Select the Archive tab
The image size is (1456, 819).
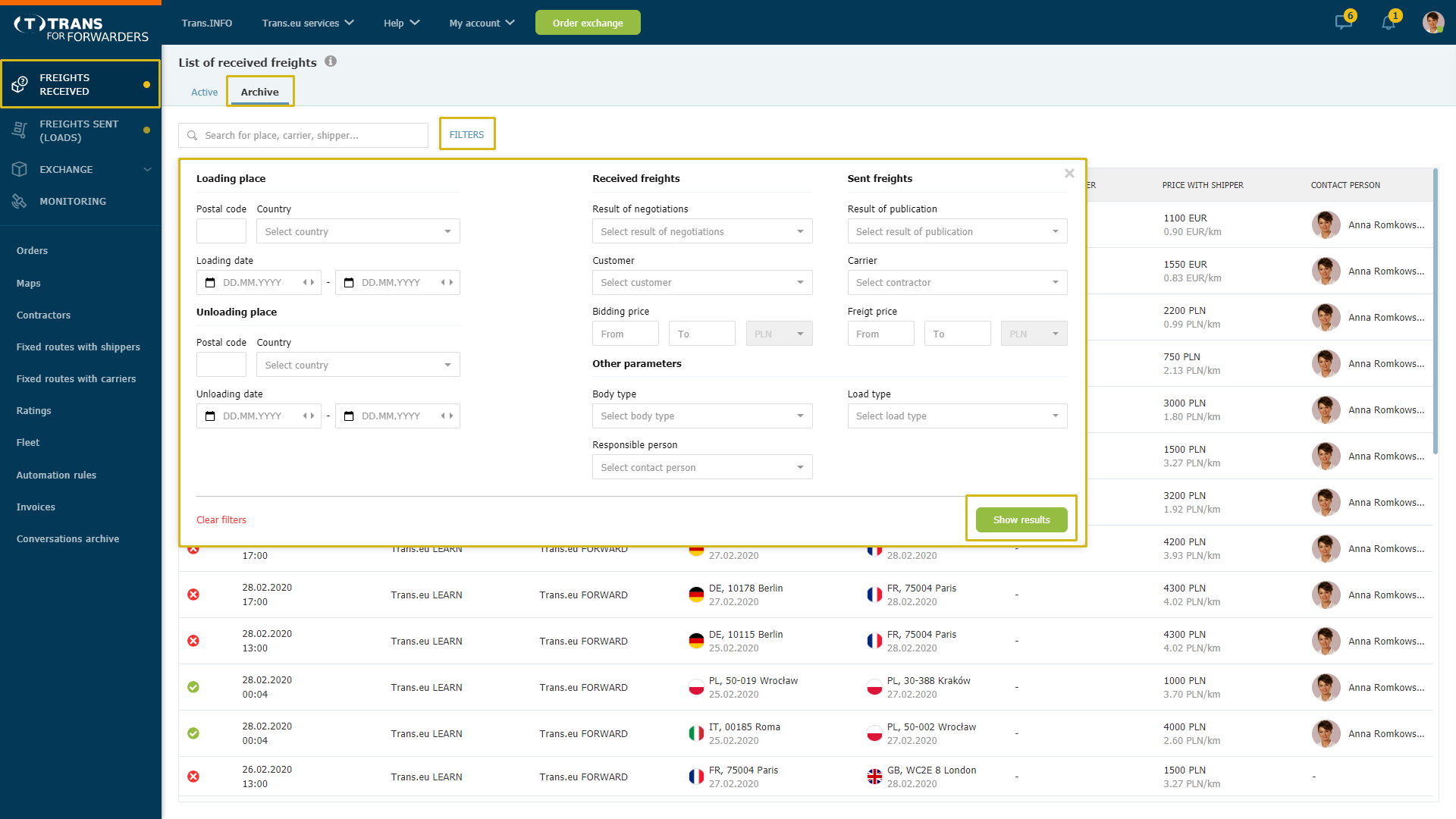(260, 92)
